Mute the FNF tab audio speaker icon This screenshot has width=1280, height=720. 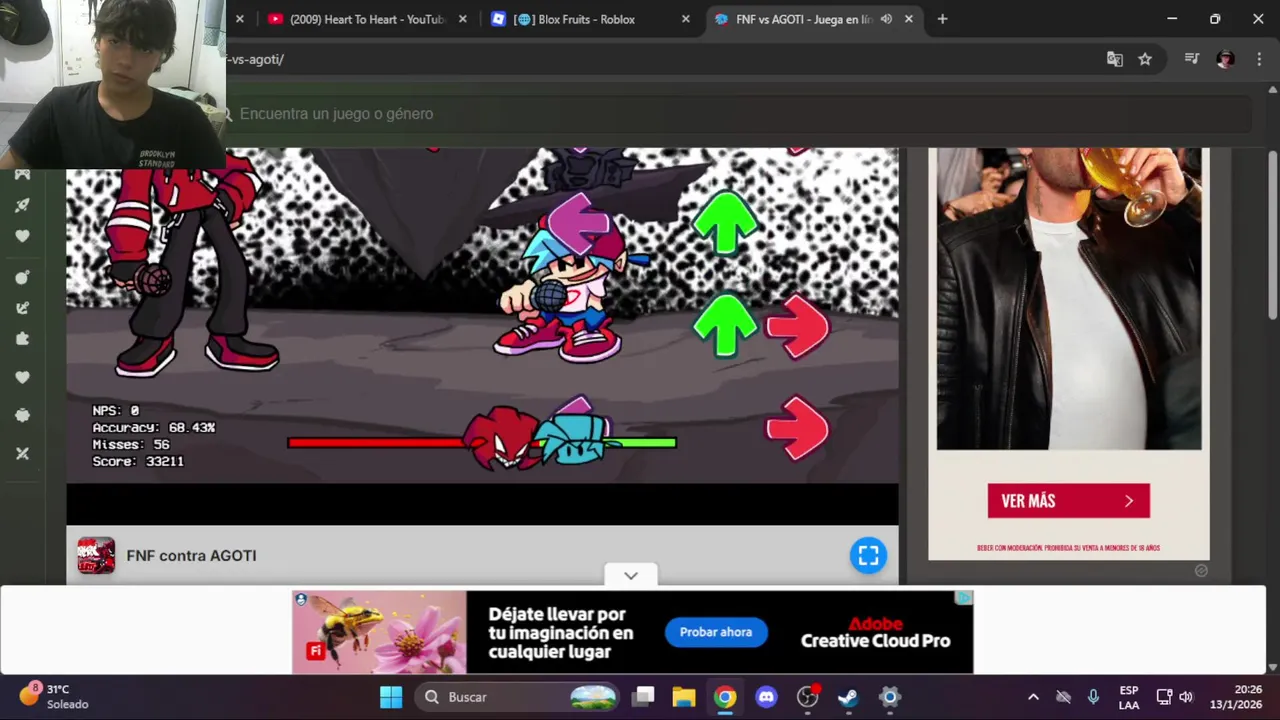click(x=886, y=19)
